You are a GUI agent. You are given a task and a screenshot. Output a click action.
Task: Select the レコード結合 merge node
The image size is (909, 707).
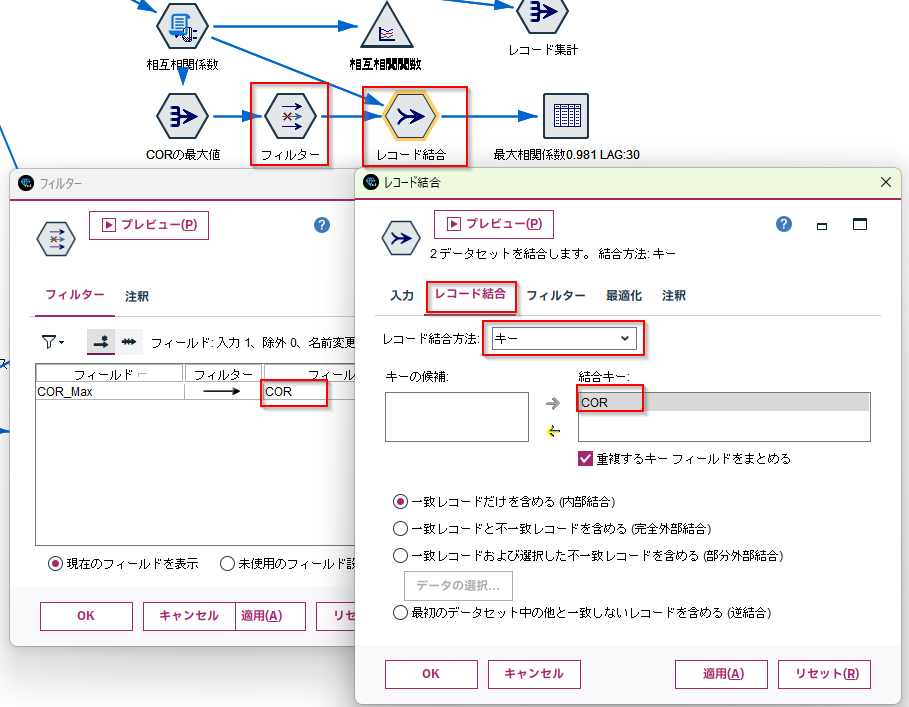[411, 116]
